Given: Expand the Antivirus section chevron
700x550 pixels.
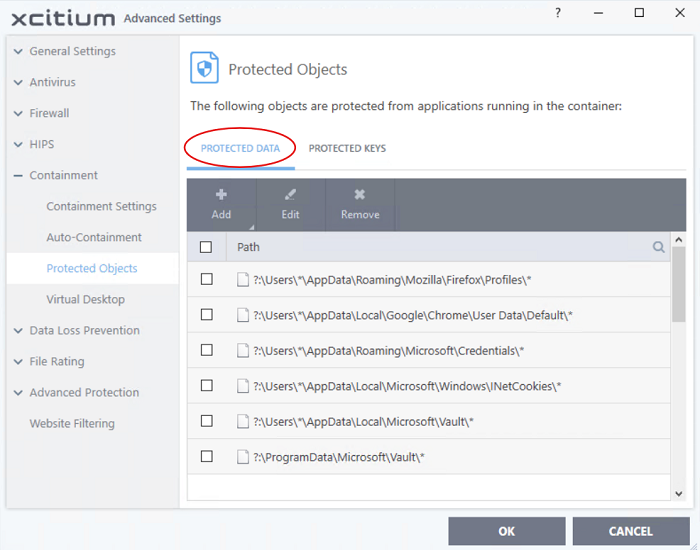Looking at the screenshot, I should 18,83.
